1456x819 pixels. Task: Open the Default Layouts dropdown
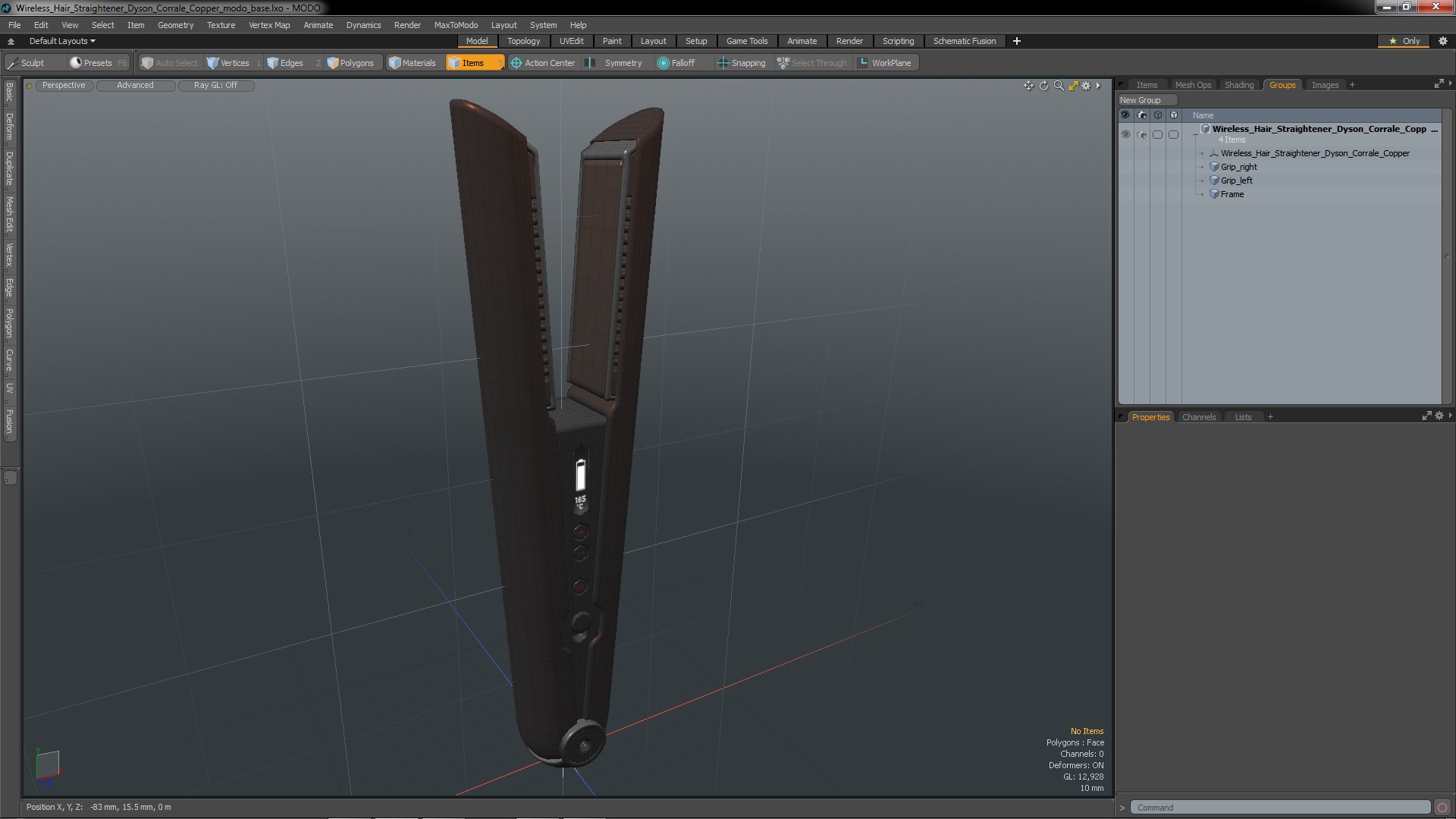coord(62,41)
